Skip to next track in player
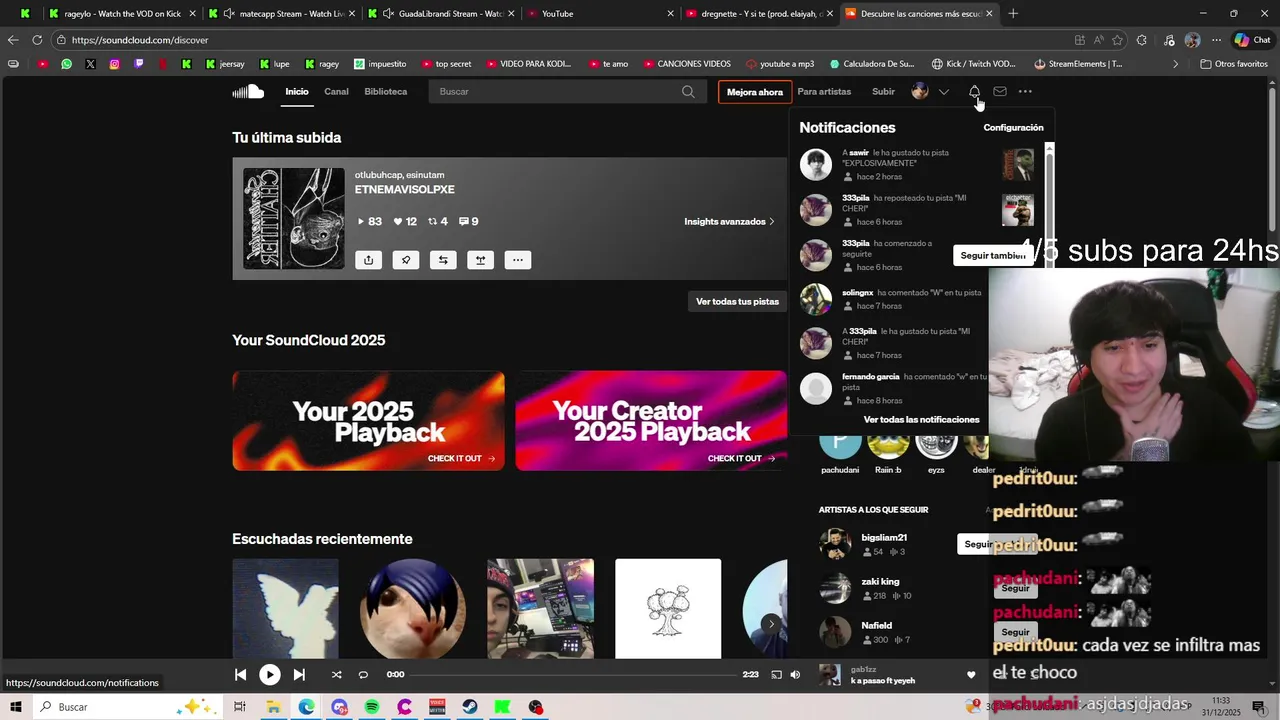The height and width of the screenshot is (720, 1280). pos(299,675)
